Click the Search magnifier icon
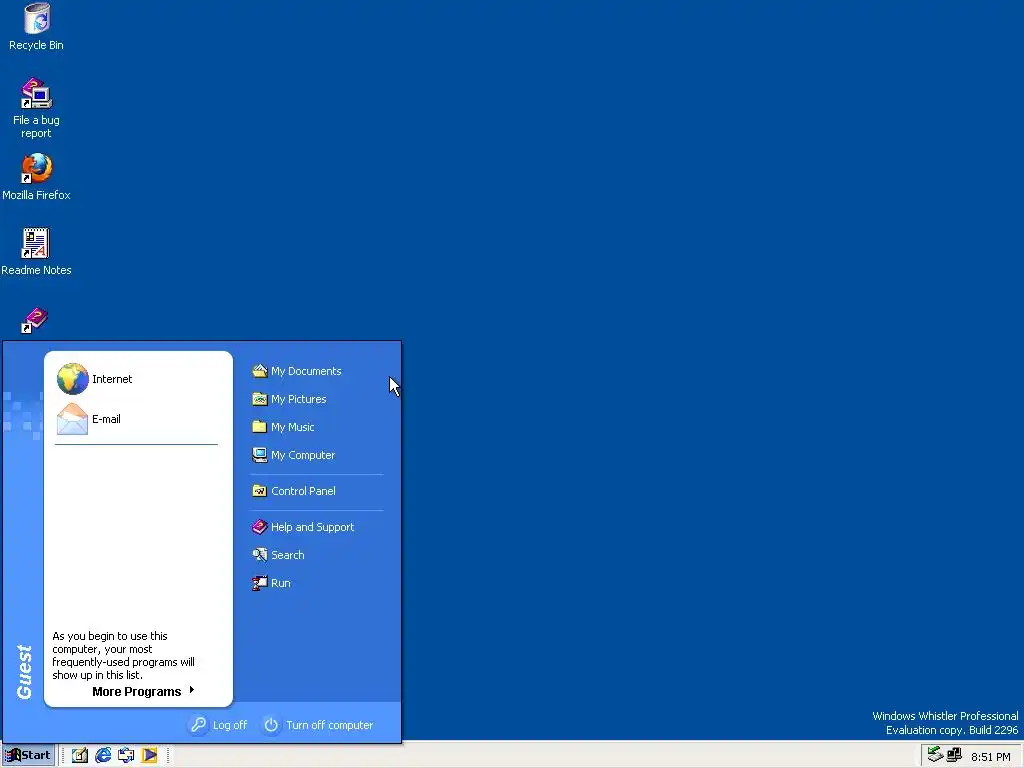Screen dimensions: 1024x768 point(260,555)
